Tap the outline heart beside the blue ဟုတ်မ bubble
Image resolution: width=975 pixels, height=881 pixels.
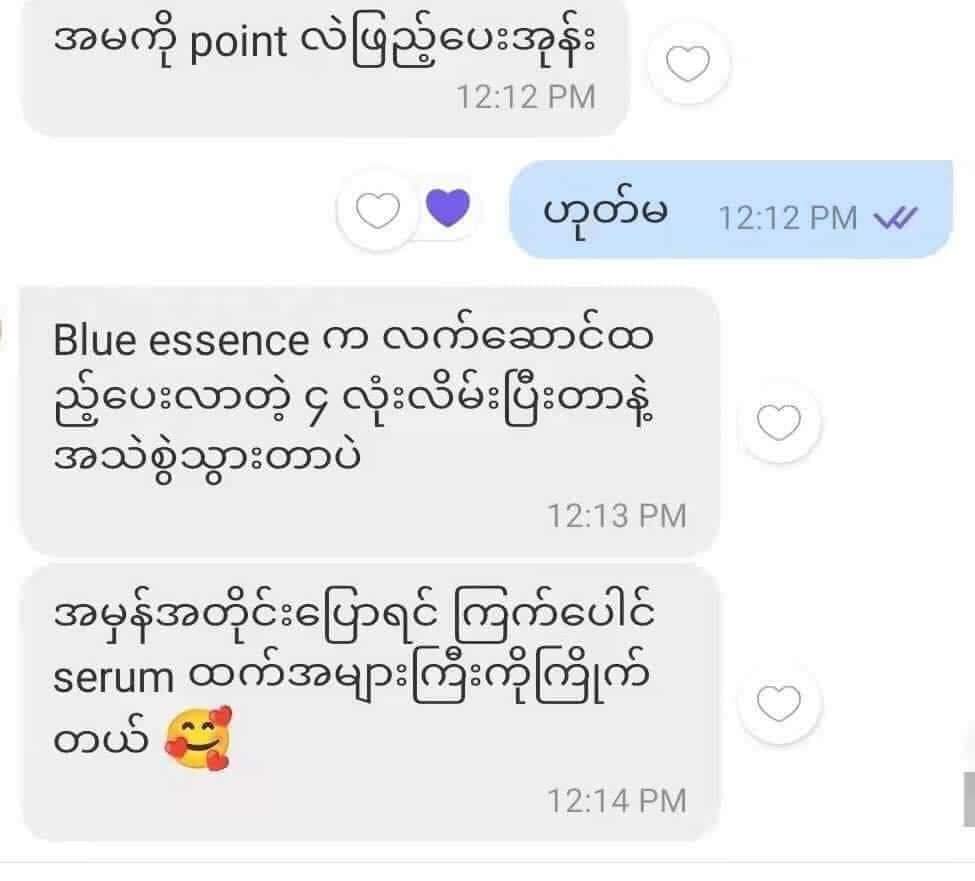[x=377, y=210]
